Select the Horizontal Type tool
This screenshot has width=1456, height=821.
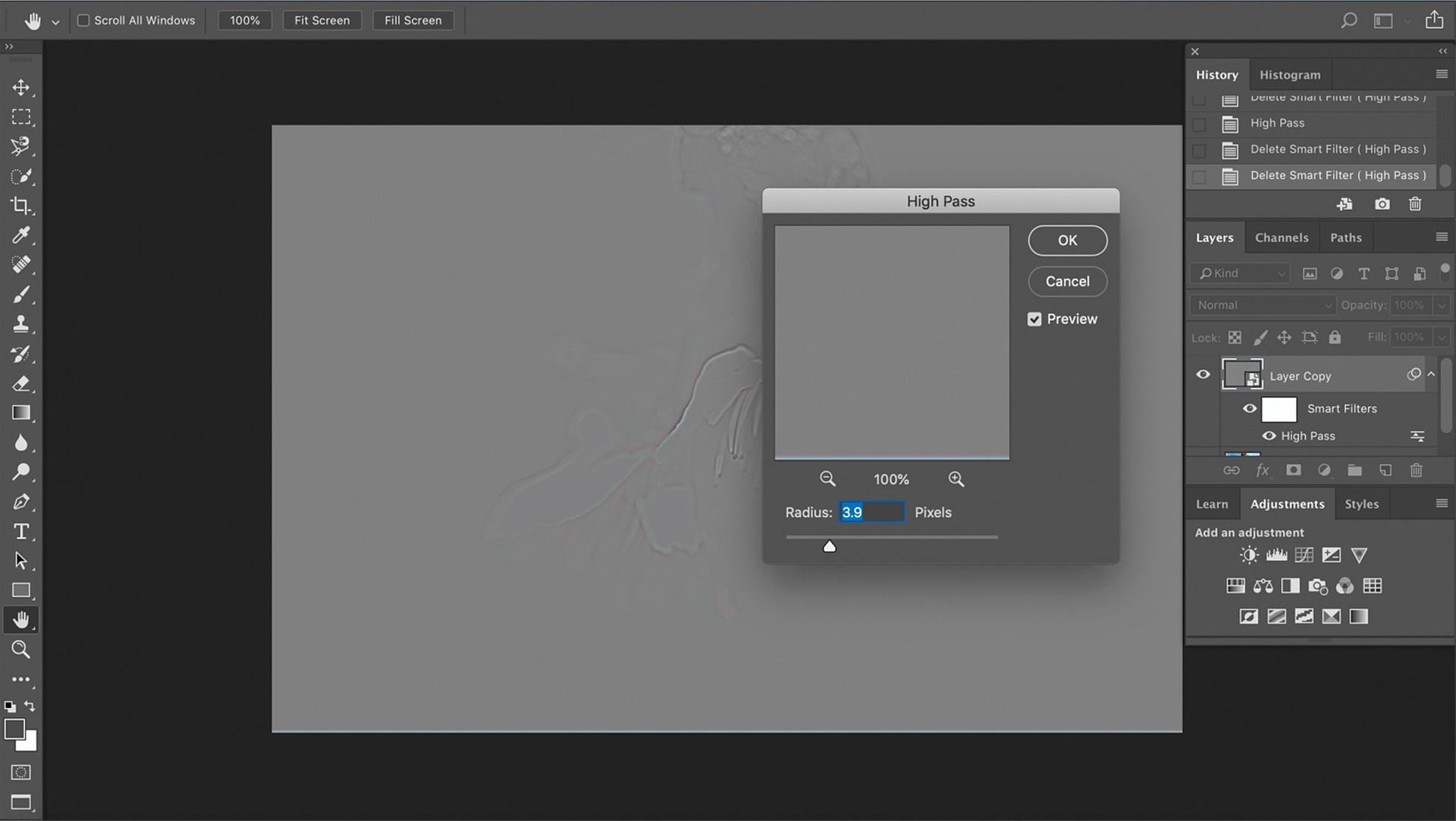20,531
